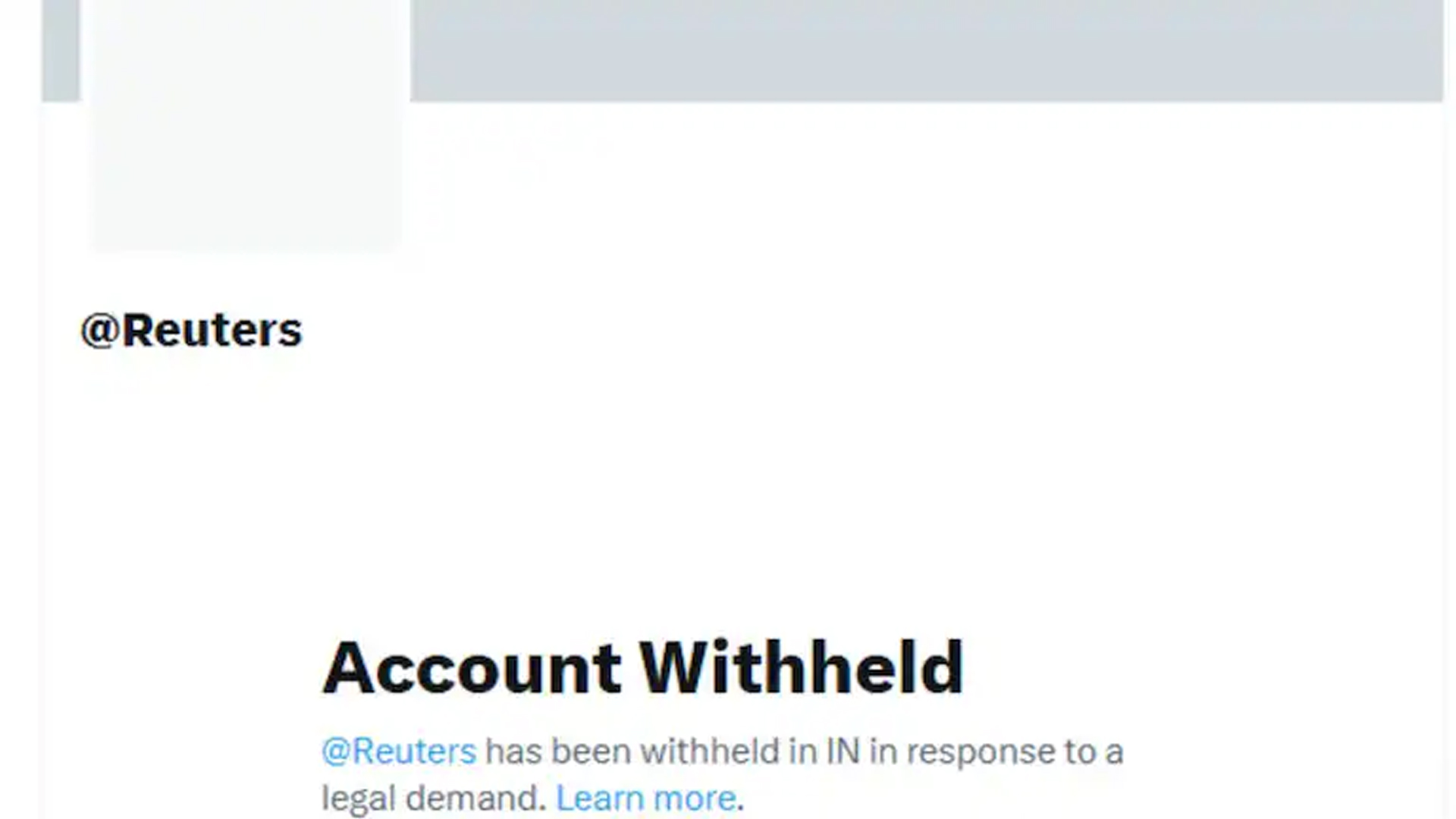
Task: Click the IN country code text
Action: coord(843,752)
